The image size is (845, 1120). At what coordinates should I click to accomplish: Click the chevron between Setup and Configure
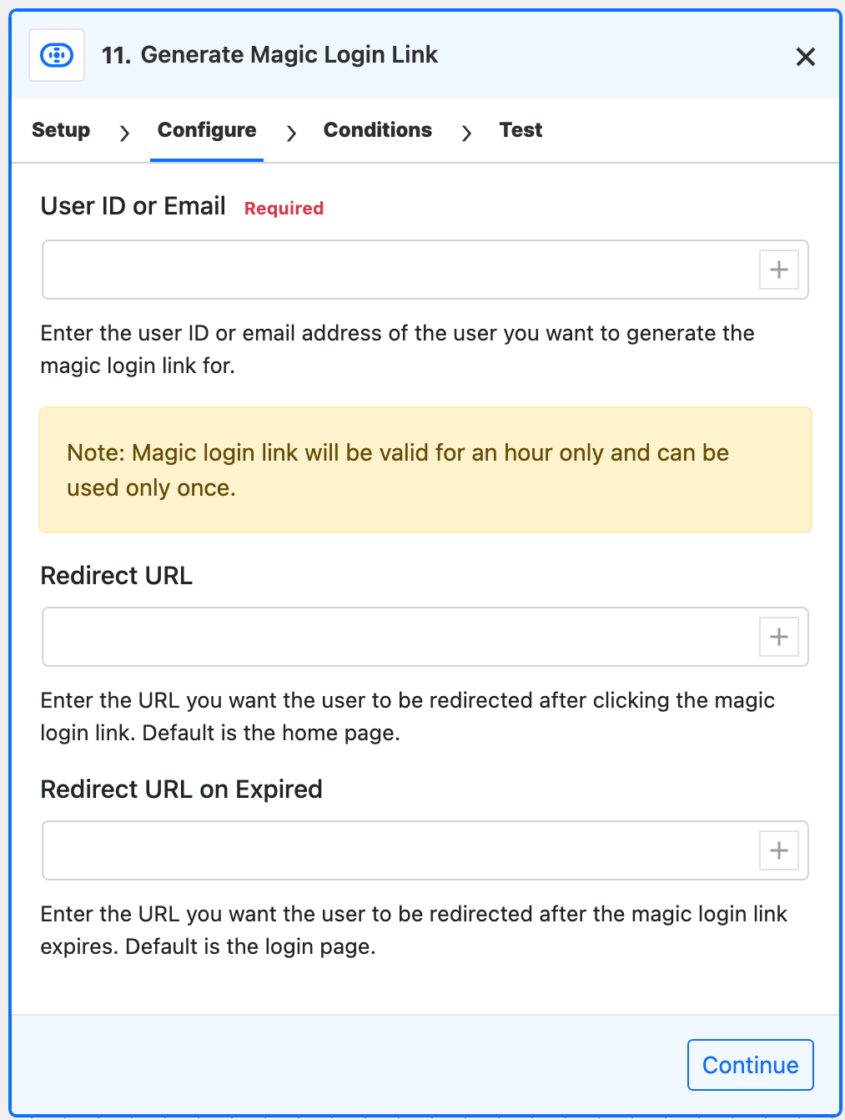tap(123, 131)
